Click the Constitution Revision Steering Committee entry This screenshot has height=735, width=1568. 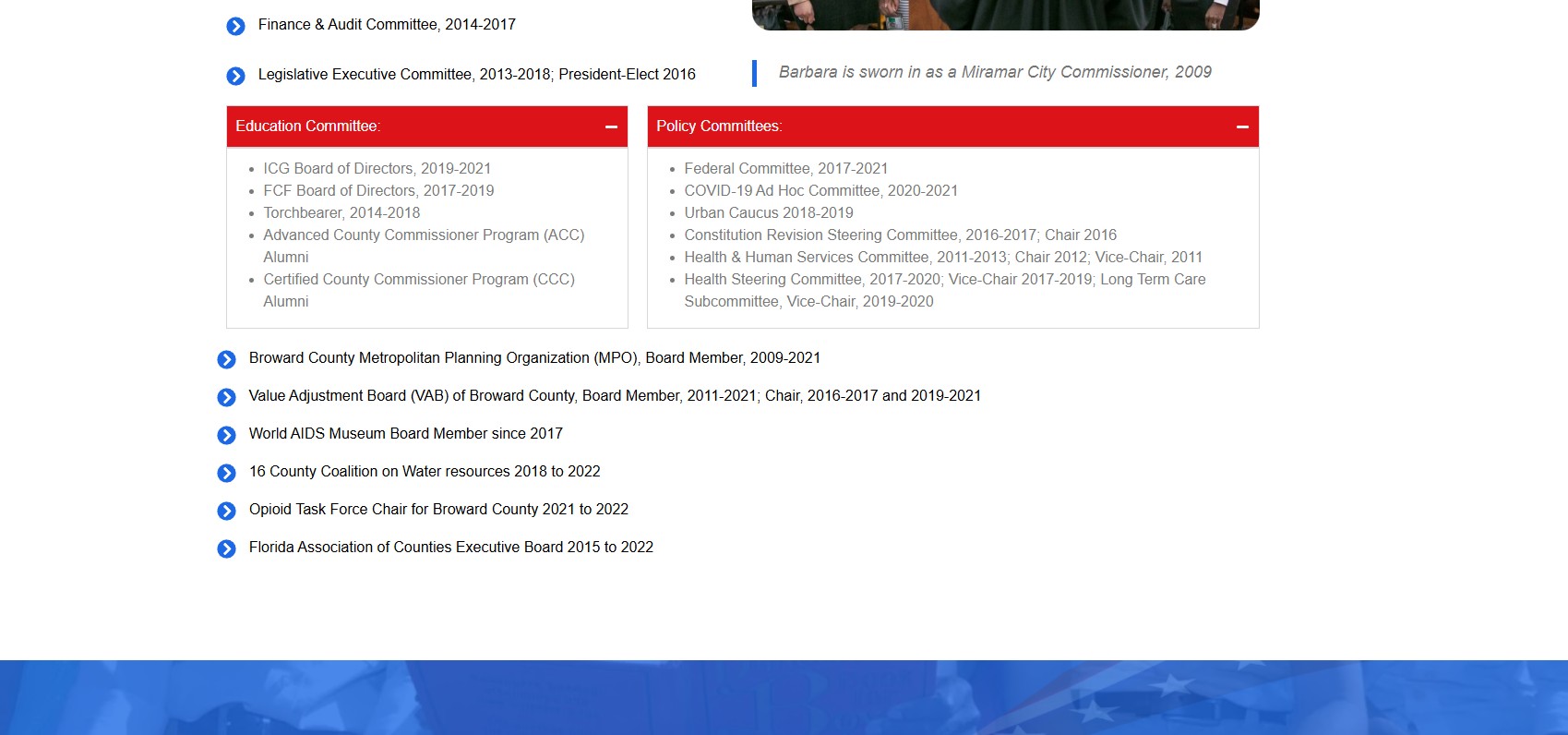pyautogui.click(x=900, y=235)
